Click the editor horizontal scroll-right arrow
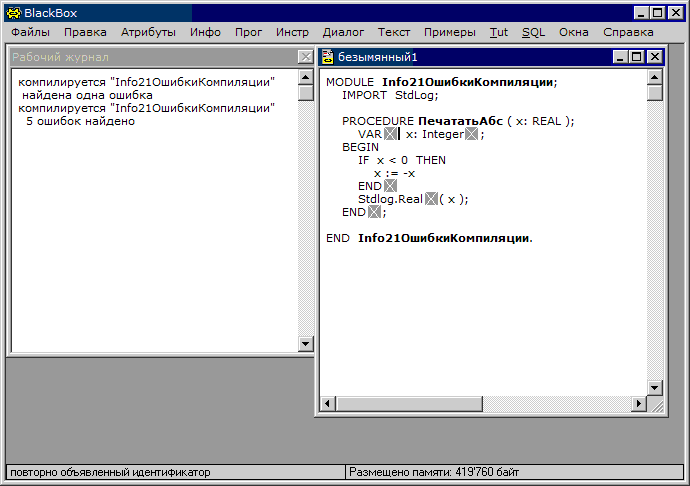The height and width of the screenshot is (486, 690). coord(639,403)
